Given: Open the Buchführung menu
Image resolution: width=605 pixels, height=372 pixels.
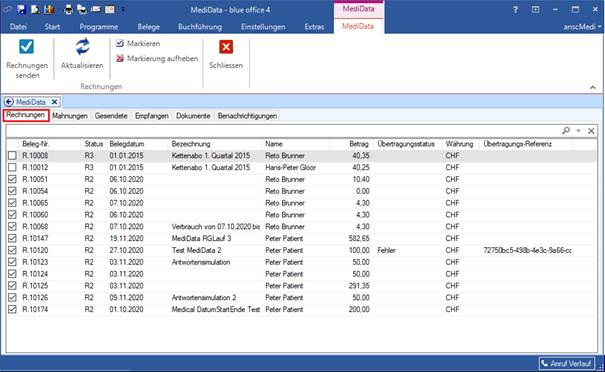Looking at the screenshot, I should (200, 27).
